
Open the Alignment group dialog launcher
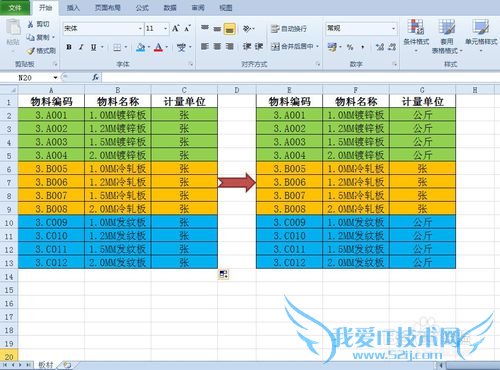pyautogui.click(x=318, y=64)
